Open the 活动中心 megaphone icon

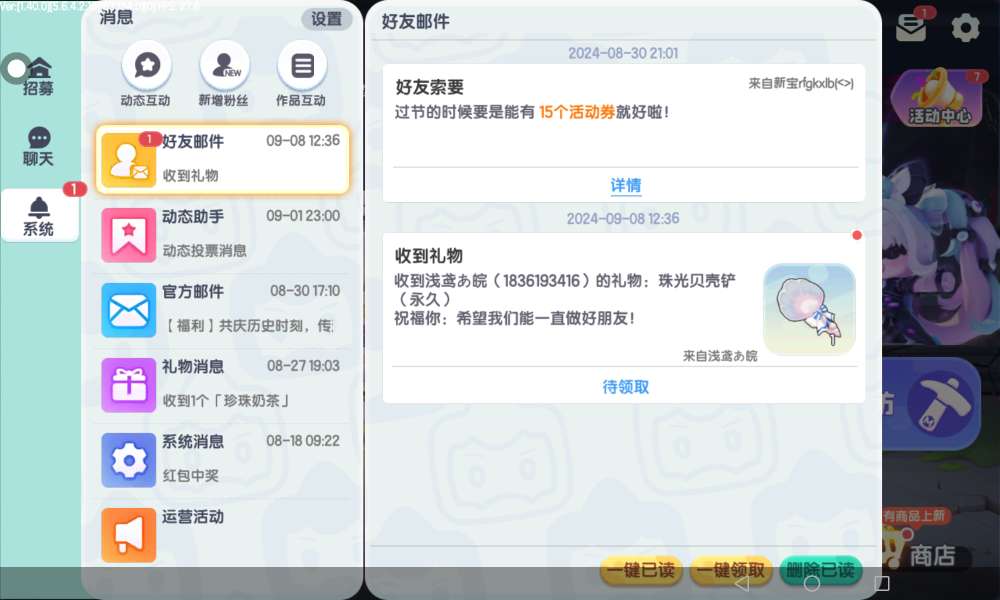click(939, 98)
